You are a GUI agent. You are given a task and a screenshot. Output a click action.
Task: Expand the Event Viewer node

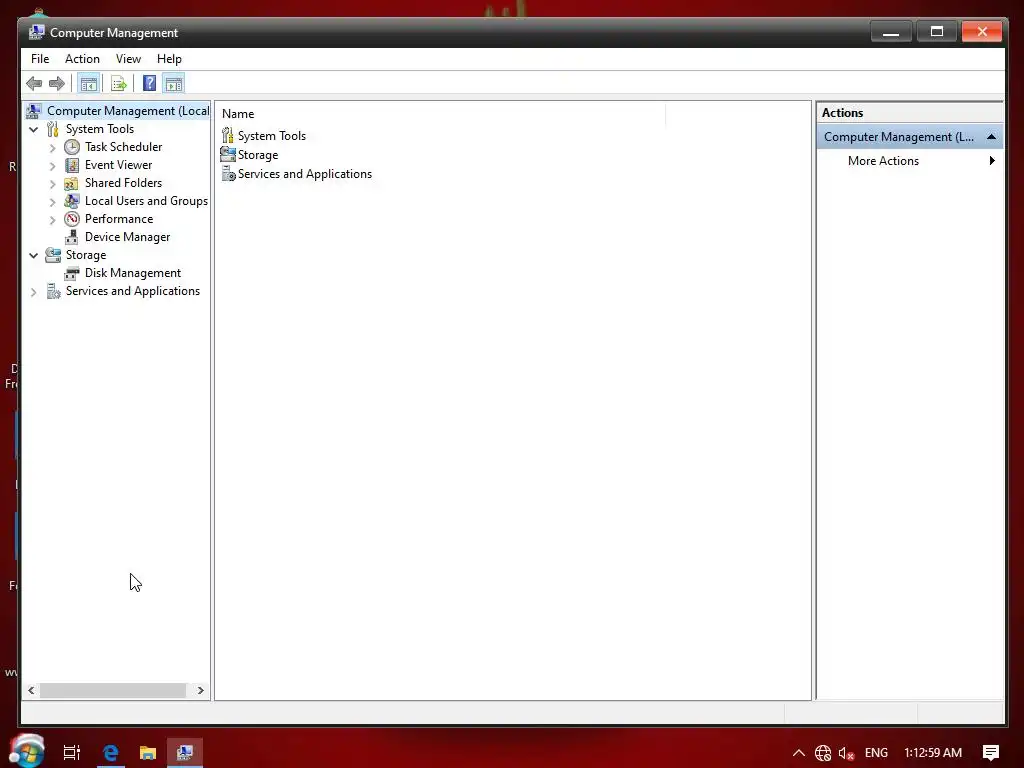coord(53,166)
